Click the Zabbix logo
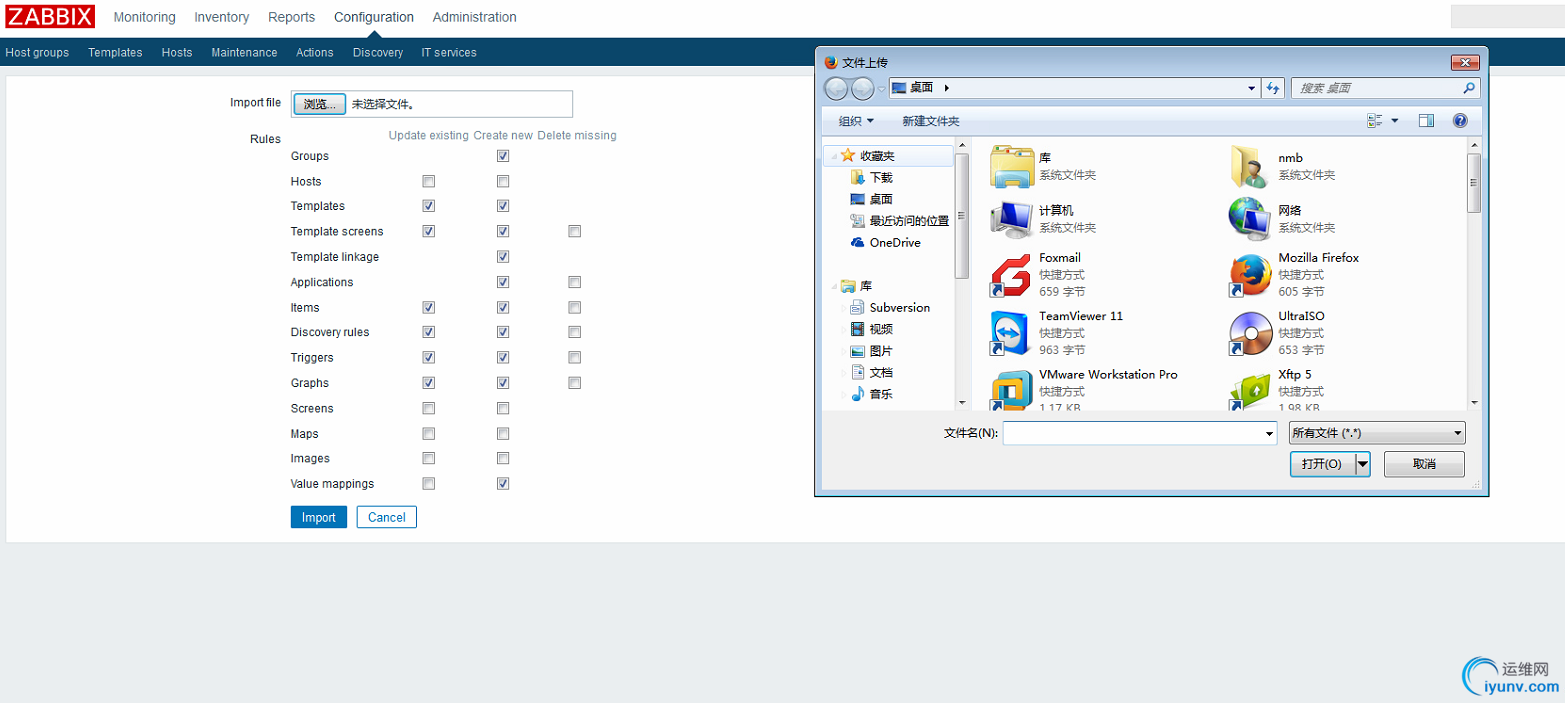This screenshot has width=1565, height=703. click(51, 16)
